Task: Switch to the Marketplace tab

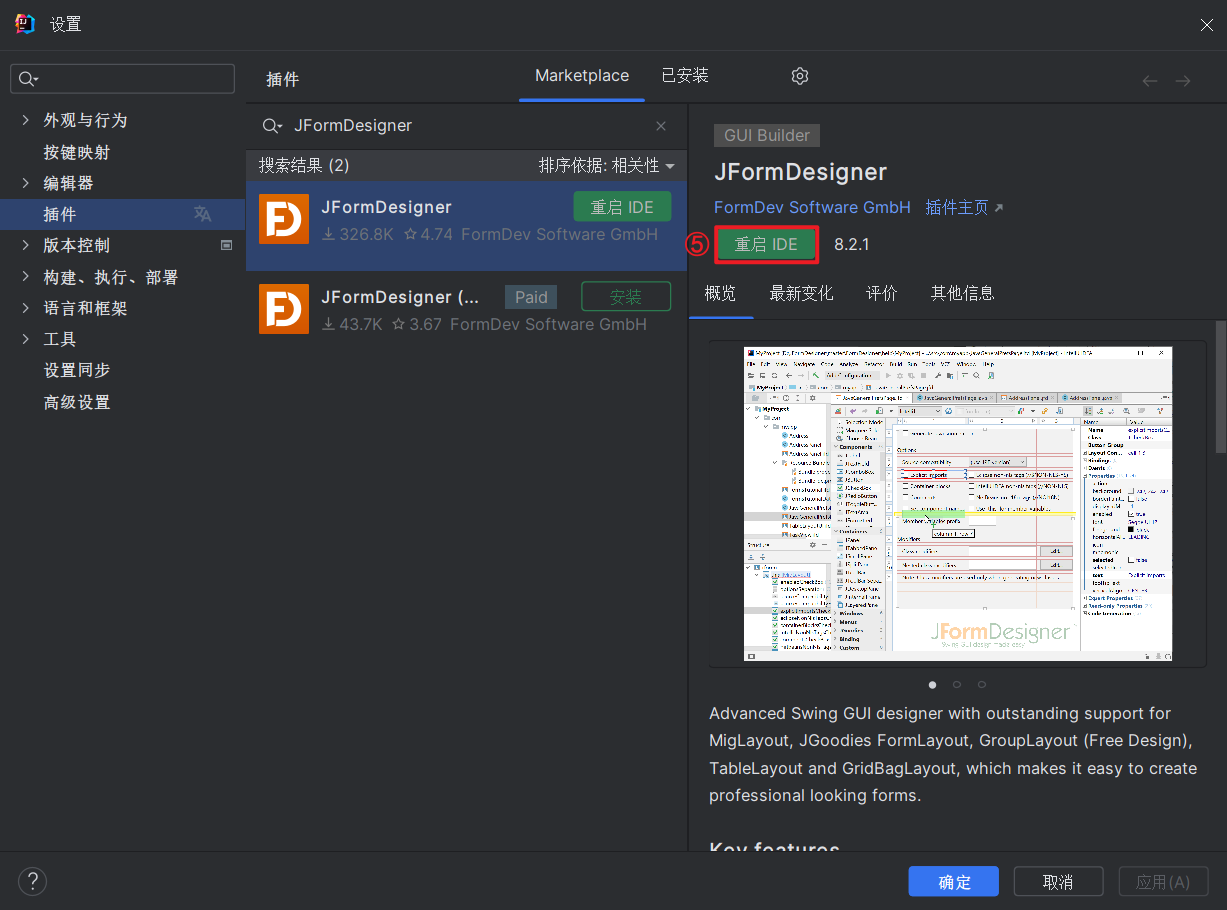Action: click(x=582, y=76)
